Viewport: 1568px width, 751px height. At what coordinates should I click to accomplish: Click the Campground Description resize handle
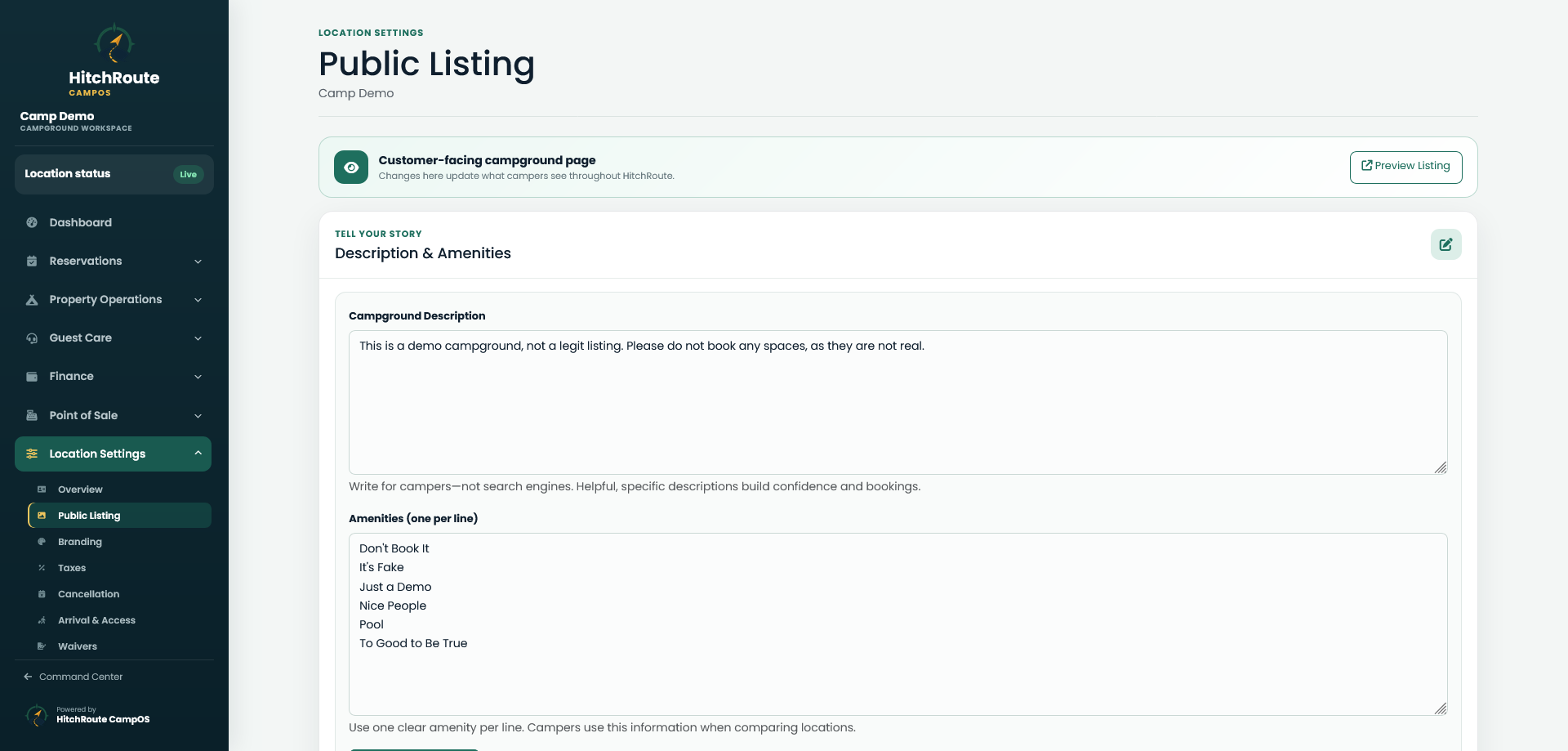1441,467
